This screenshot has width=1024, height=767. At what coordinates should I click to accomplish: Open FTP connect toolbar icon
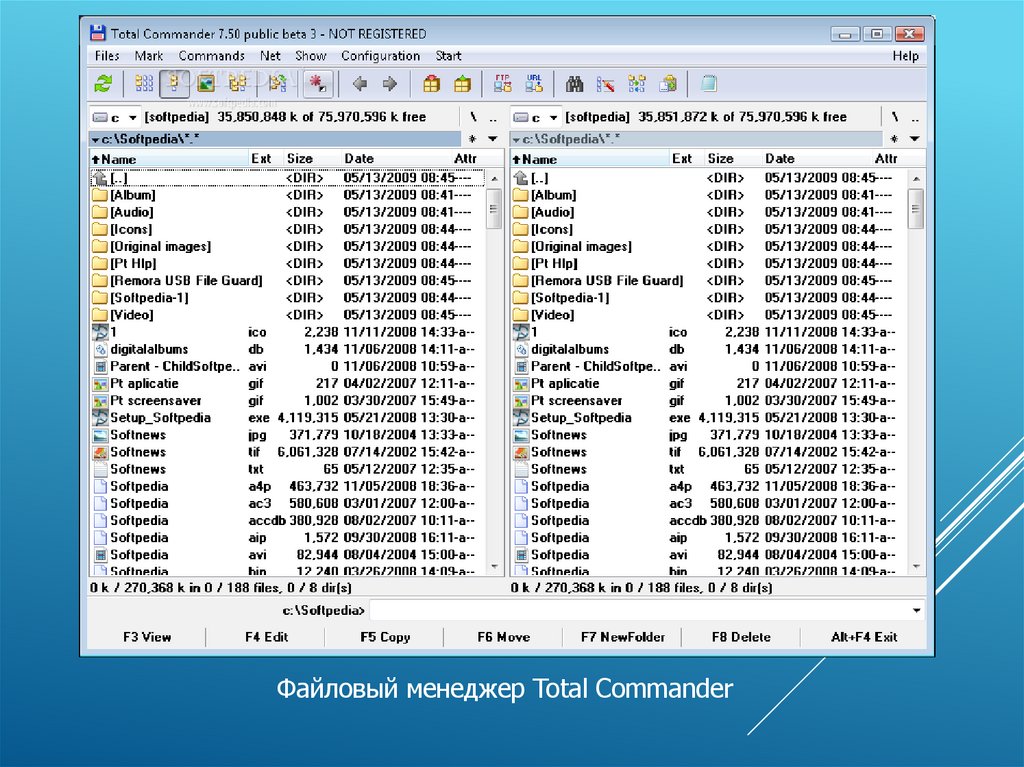[503, 84]
